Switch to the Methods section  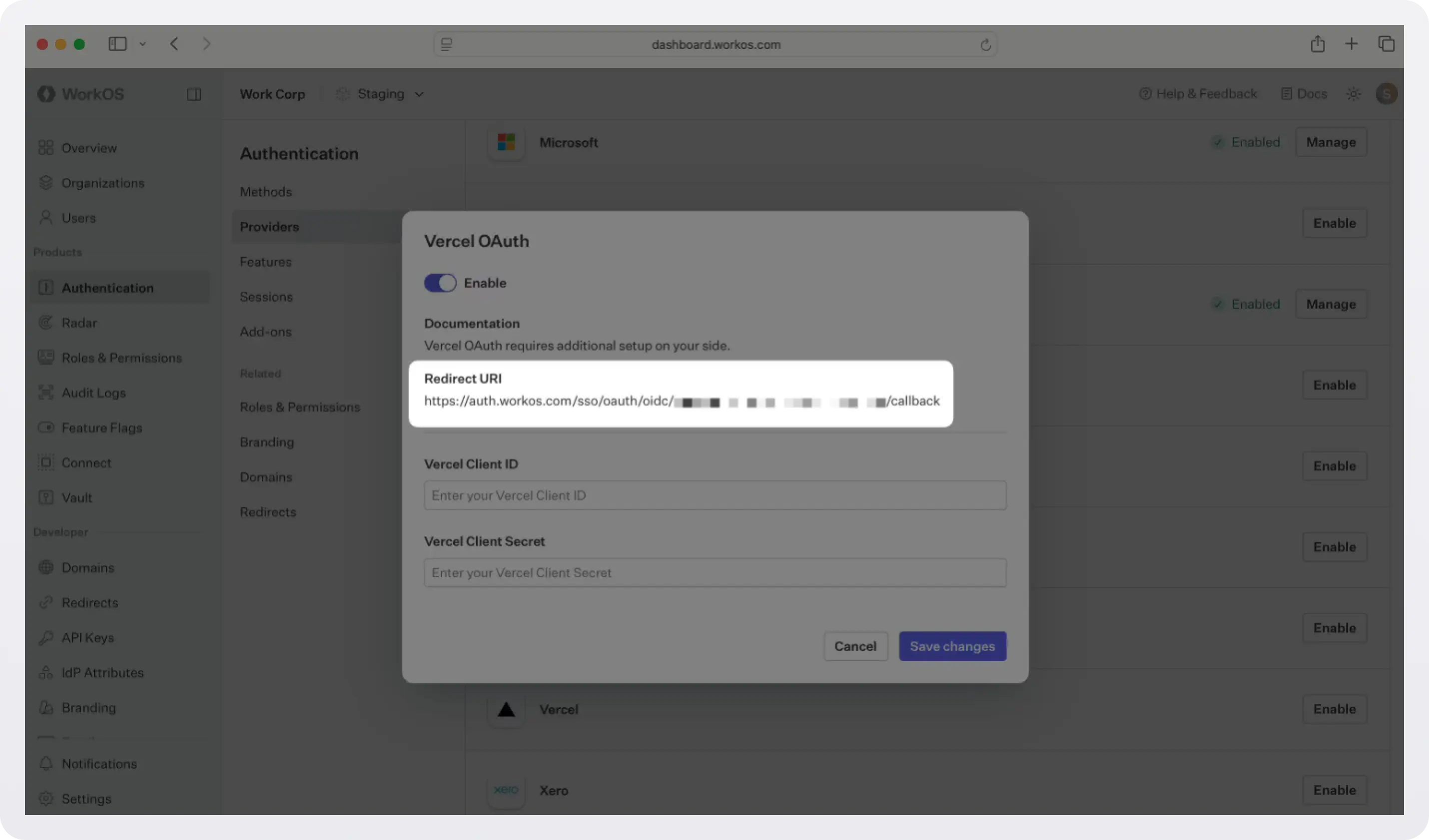265,192
